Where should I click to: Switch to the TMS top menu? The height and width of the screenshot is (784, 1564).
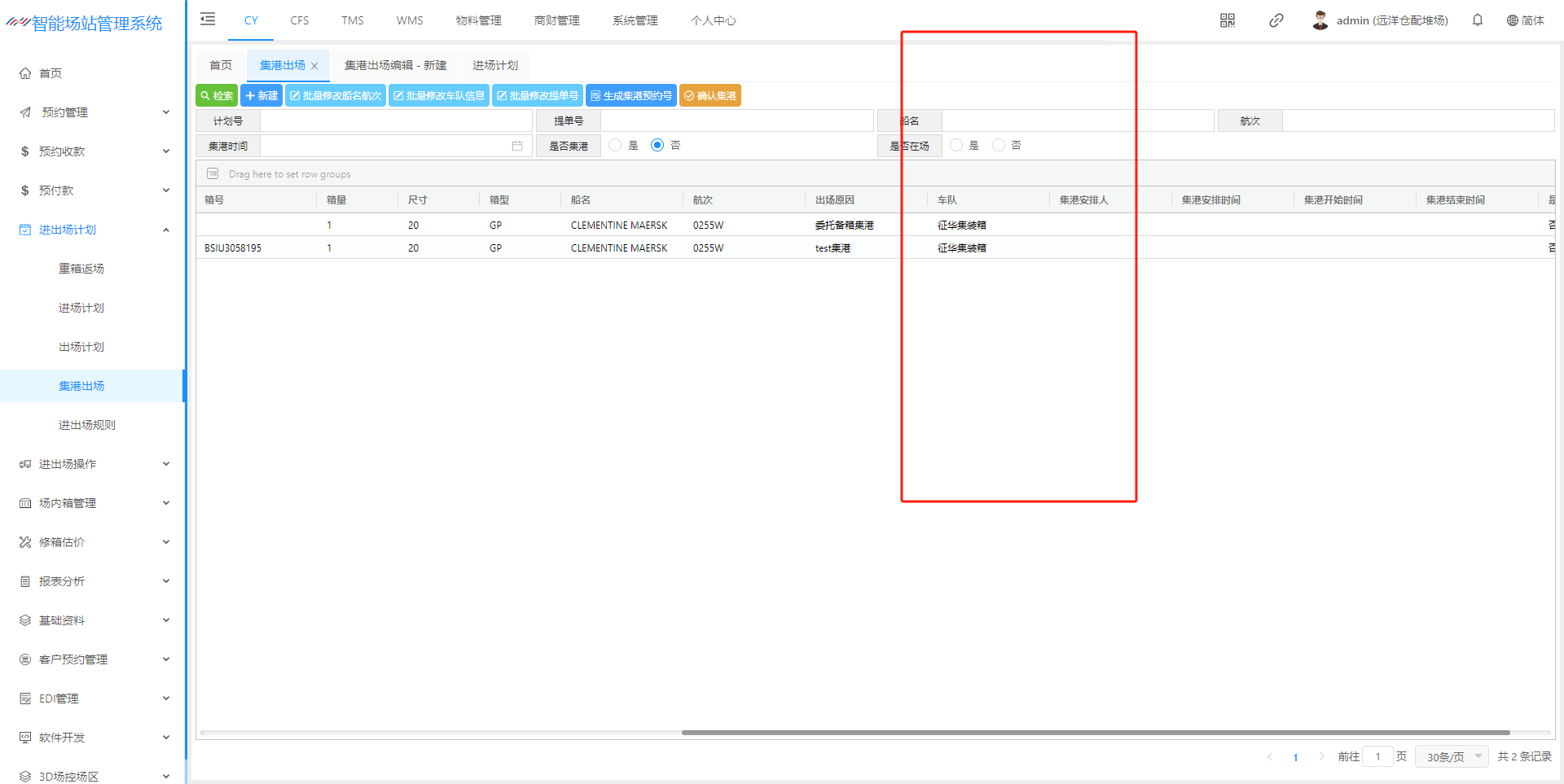(352, 20)
